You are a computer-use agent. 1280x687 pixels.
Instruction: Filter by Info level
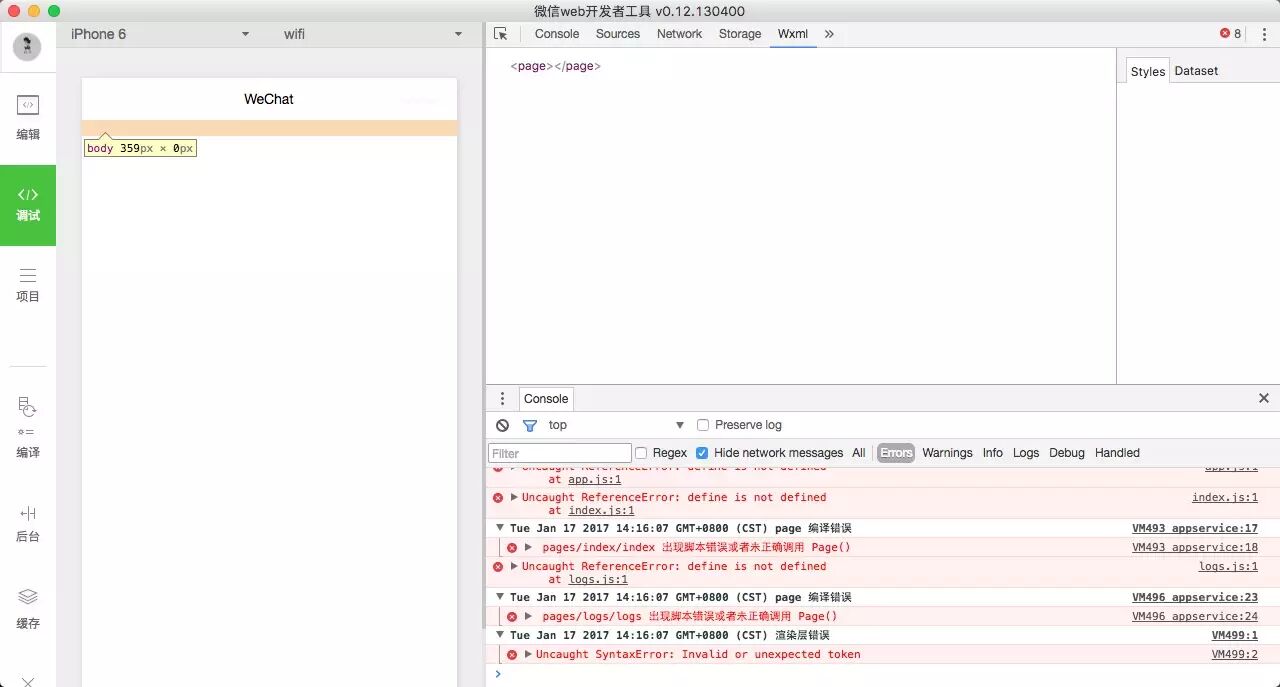click(x=992, y=453)
